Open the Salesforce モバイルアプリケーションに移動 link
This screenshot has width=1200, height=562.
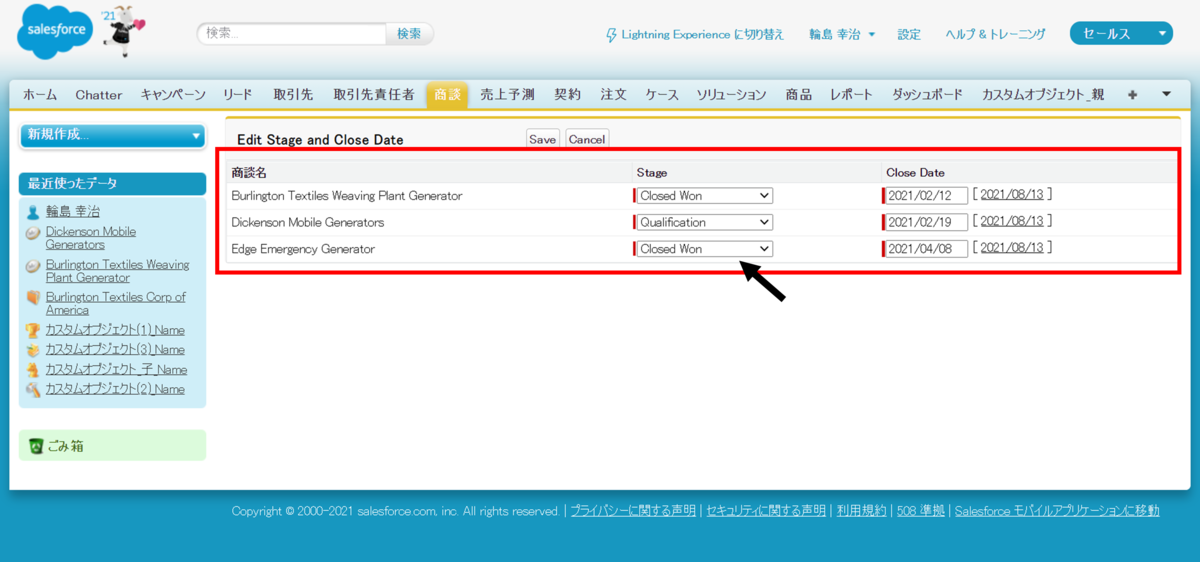pyautogui.click(x=1057, y=511)
